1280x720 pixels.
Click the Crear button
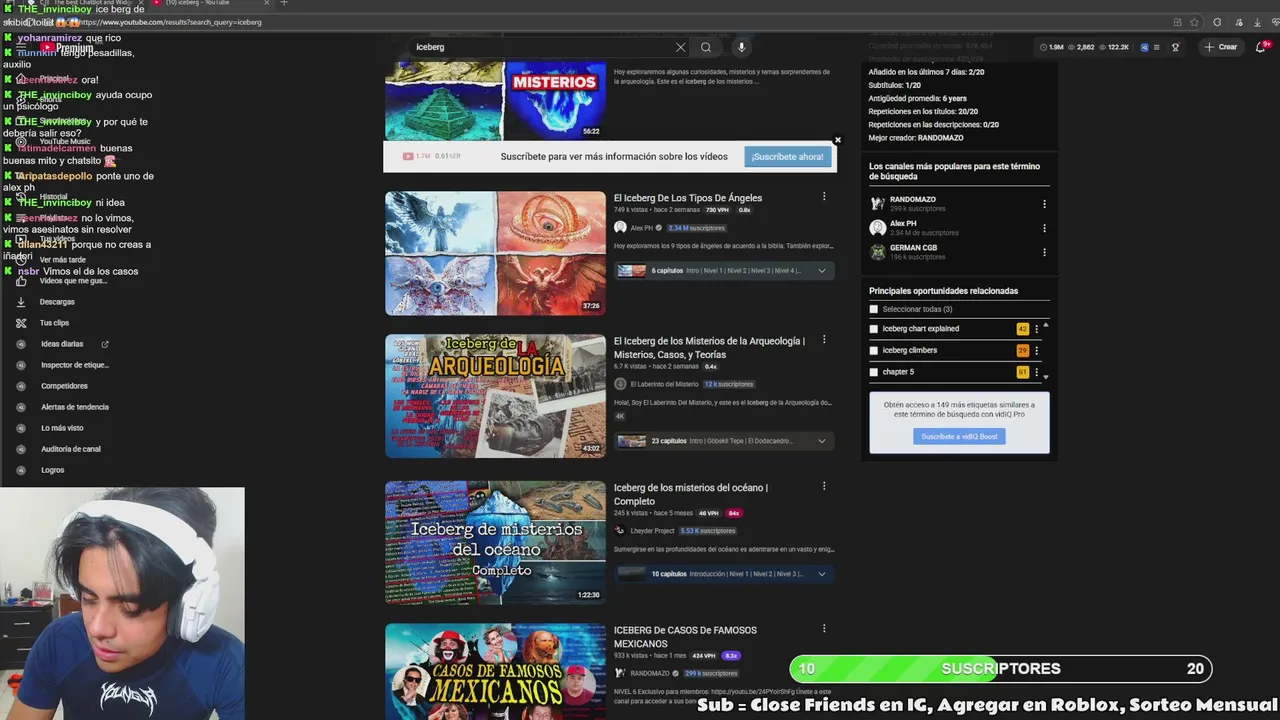1221,47
